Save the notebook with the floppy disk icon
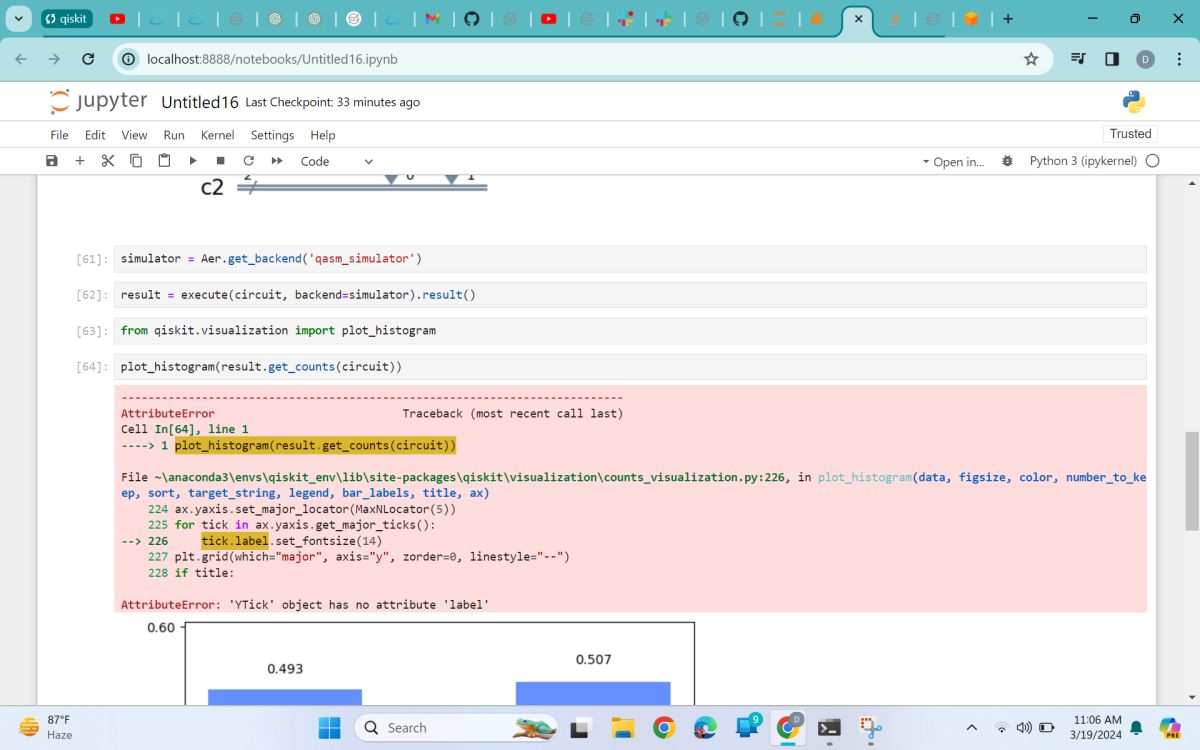1200x750 pixels. [52, 161]
